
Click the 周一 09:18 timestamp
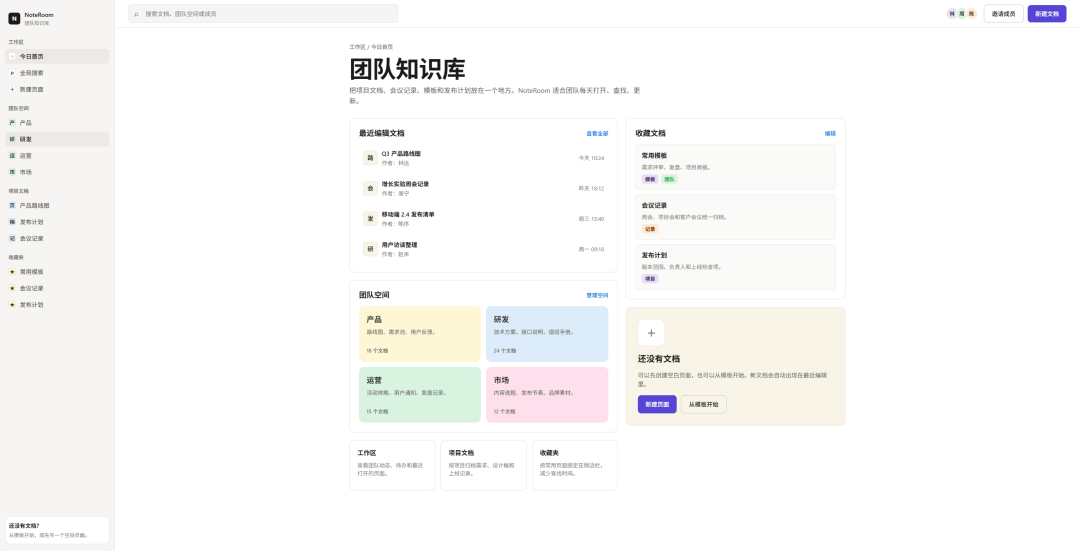click(x=591, y=249)
